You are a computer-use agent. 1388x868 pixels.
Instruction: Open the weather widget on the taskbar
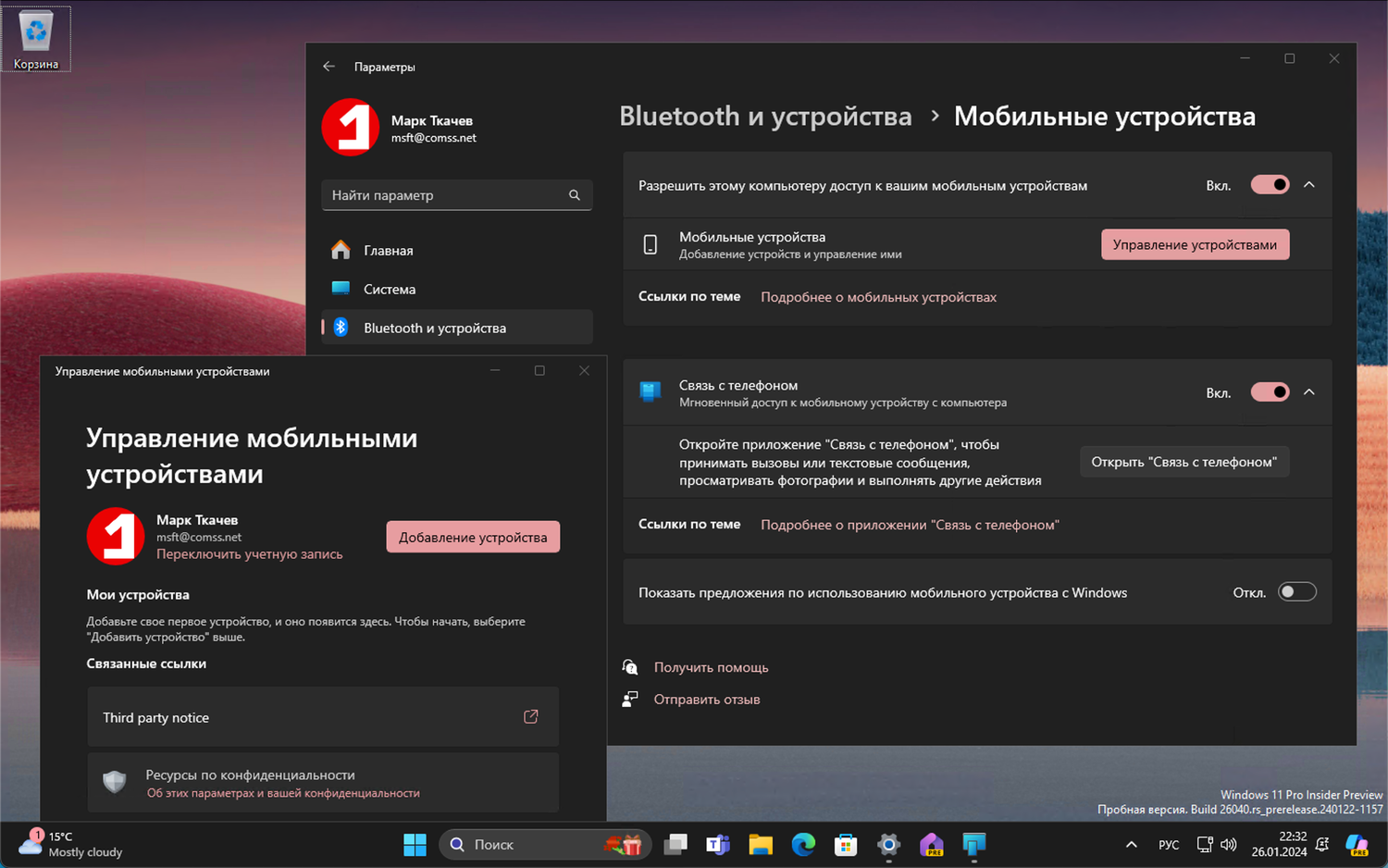[x=70, y=844]
